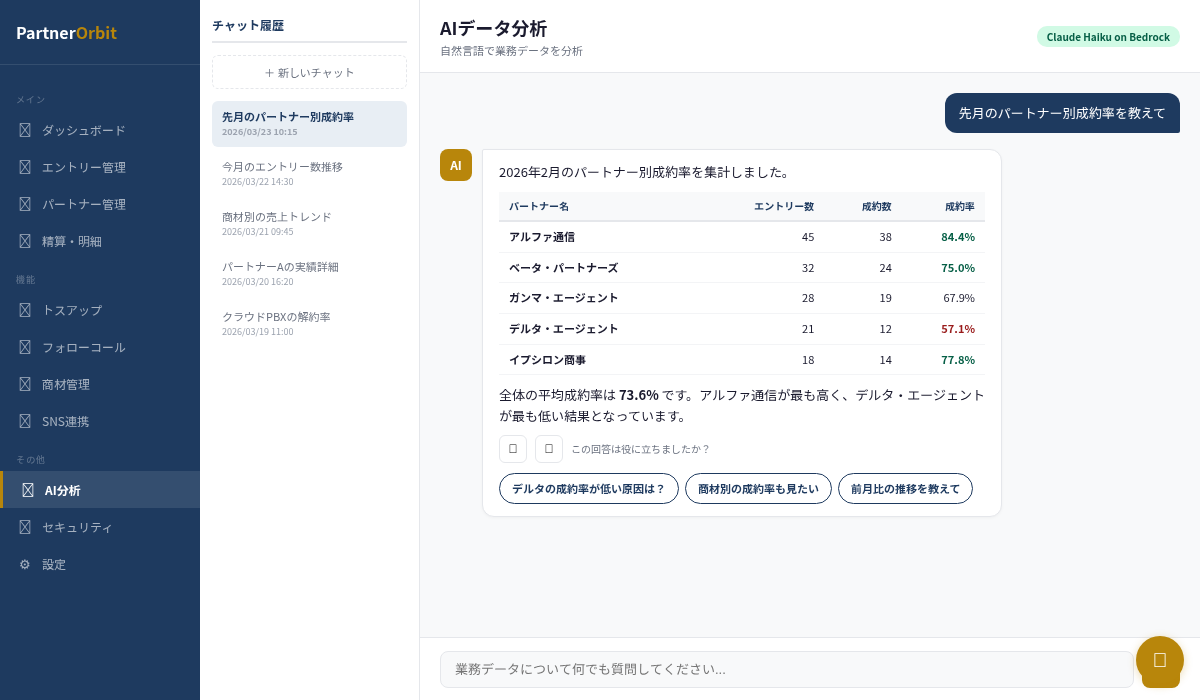This screenshot has height=700, width=1200.
Task: Click the フォローコール sidebar icon
Action: 25,347
